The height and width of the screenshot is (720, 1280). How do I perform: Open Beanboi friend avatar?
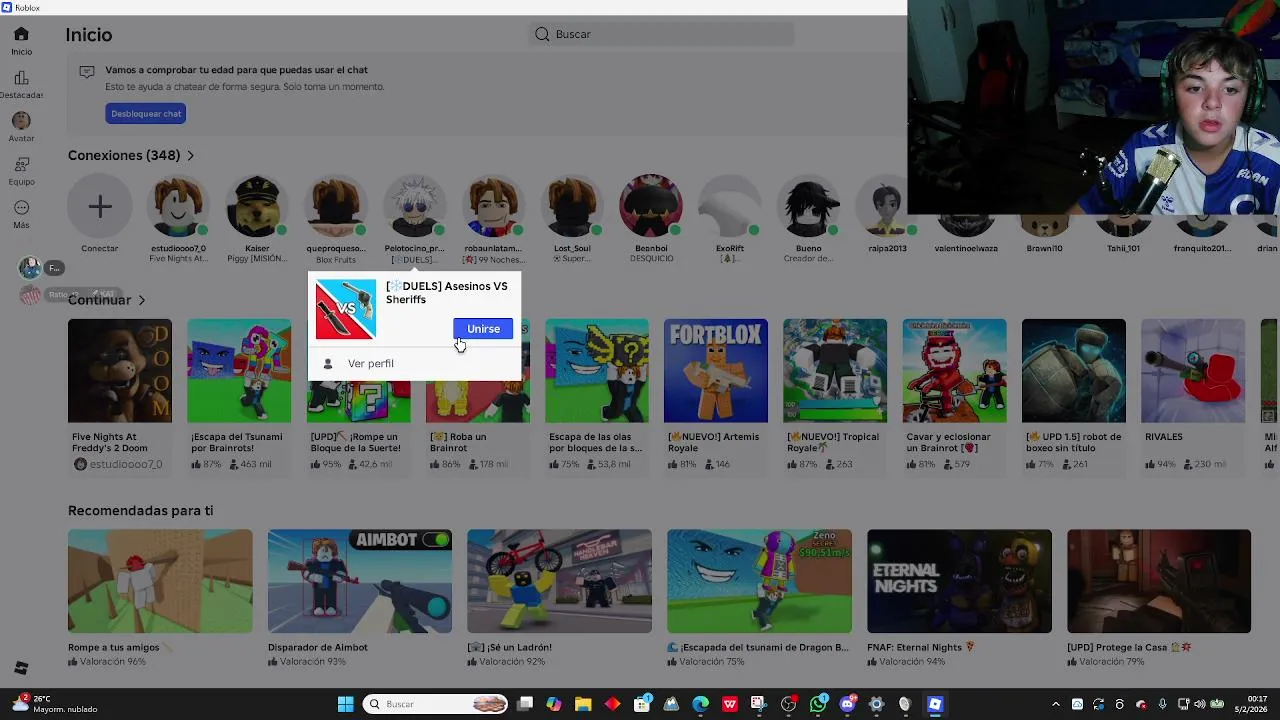pos(651,207)
